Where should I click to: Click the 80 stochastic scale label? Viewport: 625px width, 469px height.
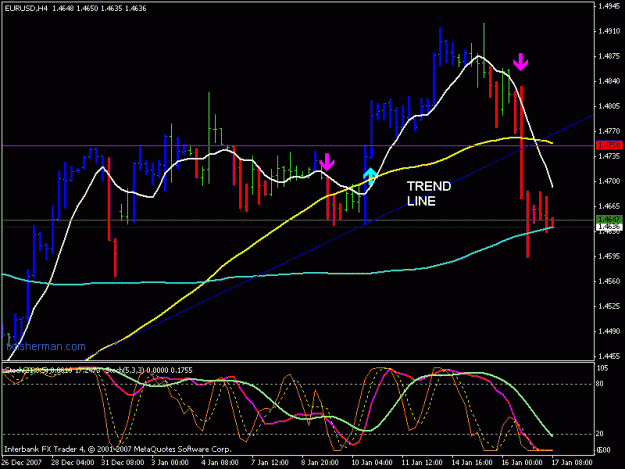coord(601,384)
